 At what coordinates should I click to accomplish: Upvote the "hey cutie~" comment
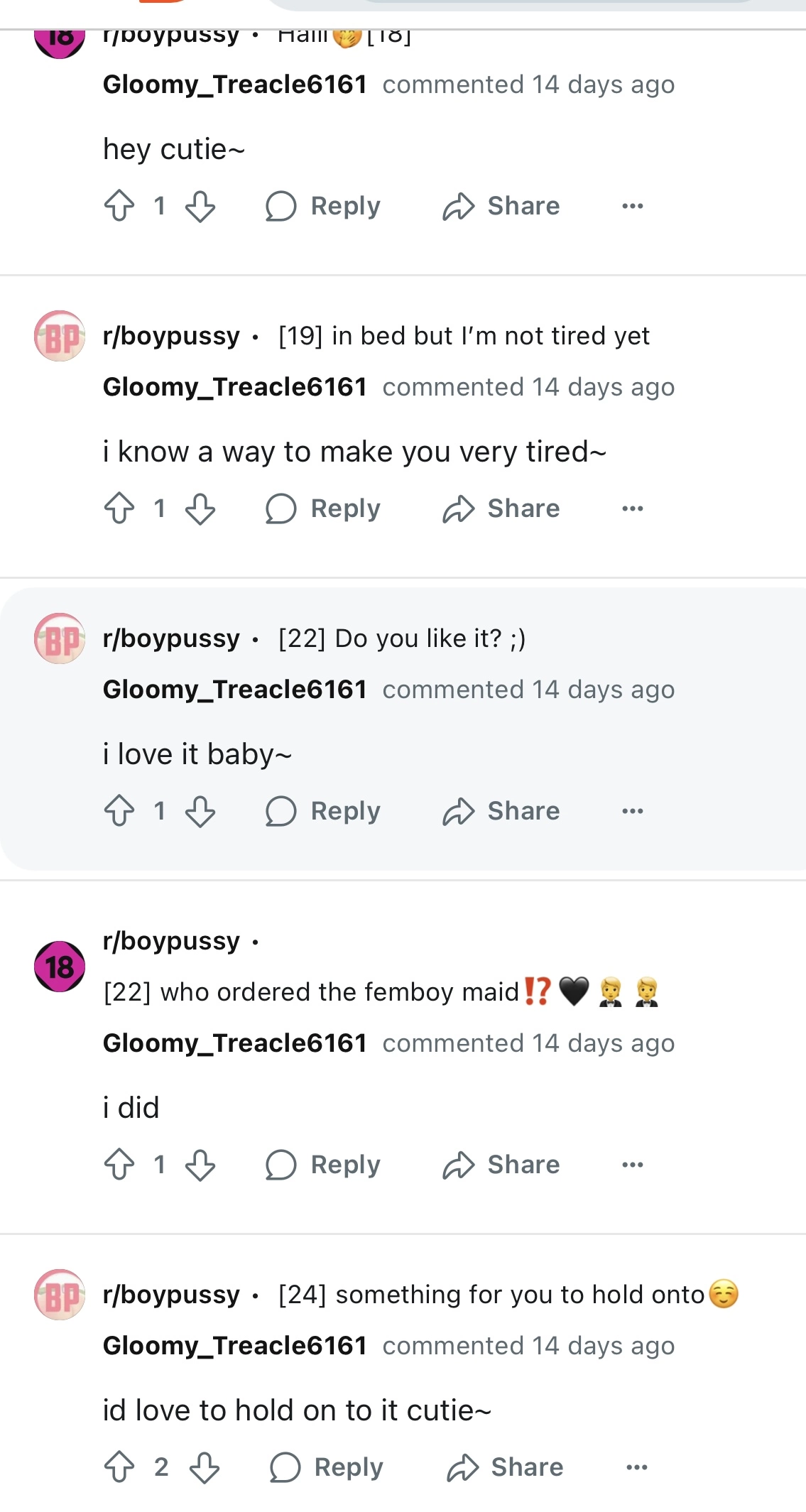tap(119, 206)
